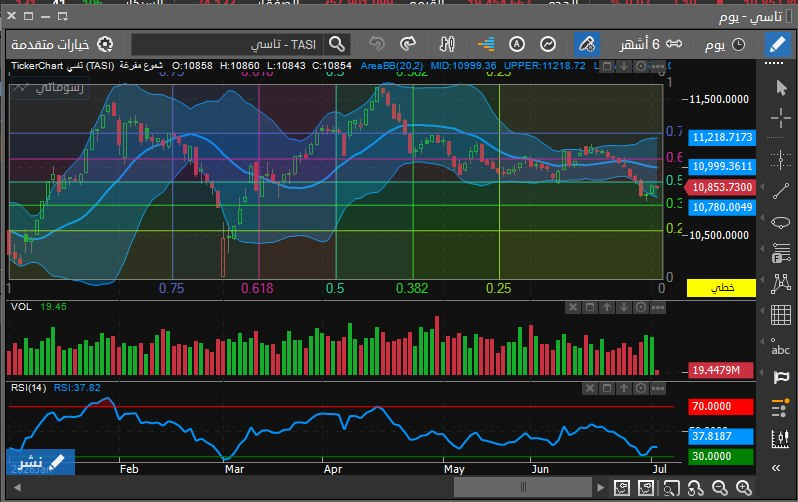Image resolution: width=798 pixels, height=502 pixels.
Task: Open the 6 أشهر period selector
Action: coord(650,45)
